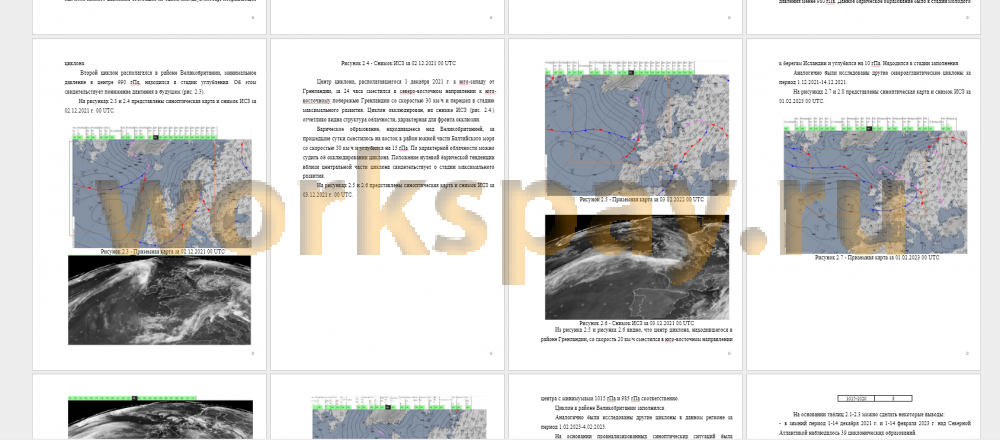
Task: Click the small table row on the bottom-right page
Action: click(x=874, y=399)
